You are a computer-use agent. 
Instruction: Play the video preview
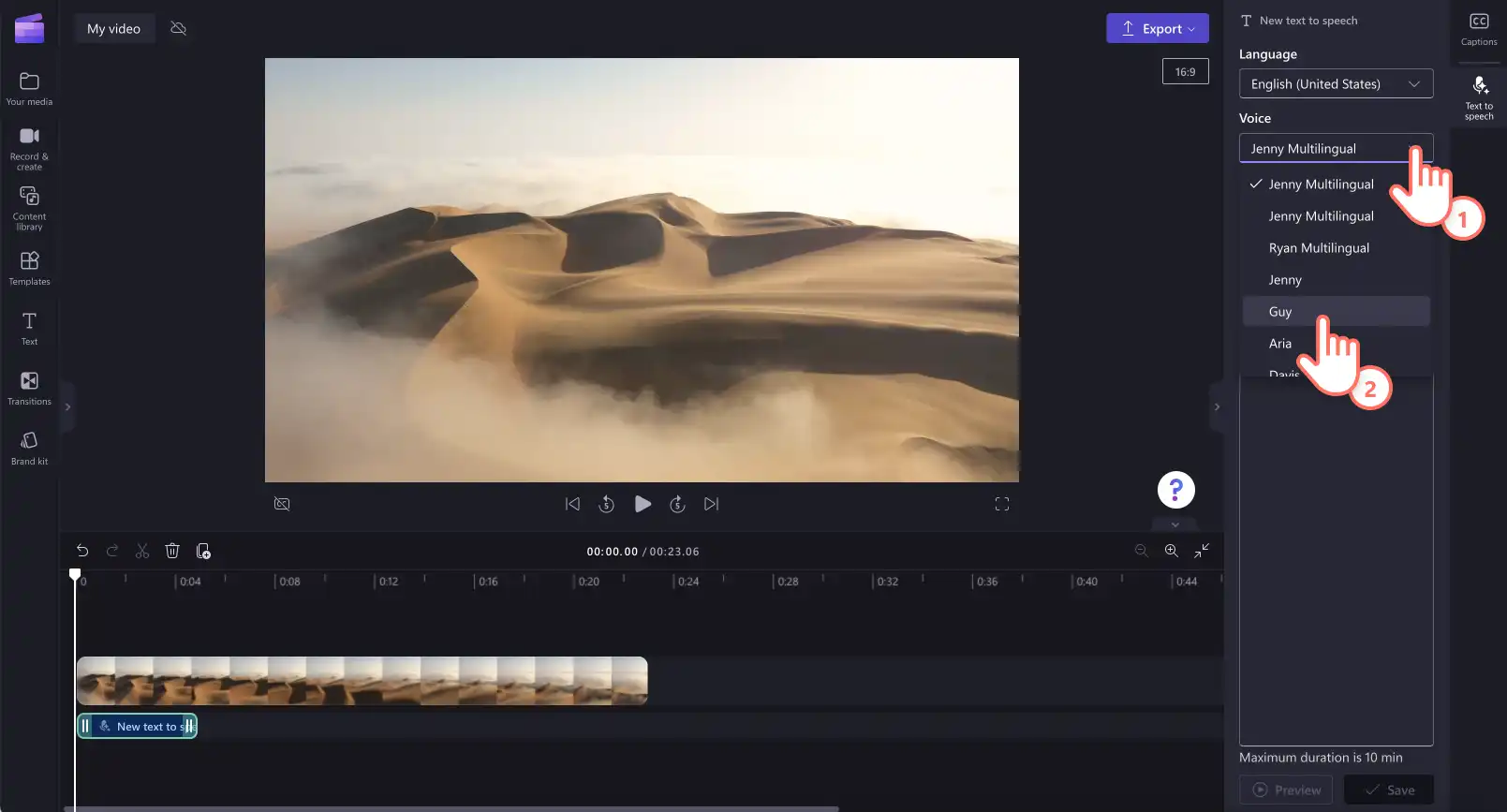click(643, 504)
